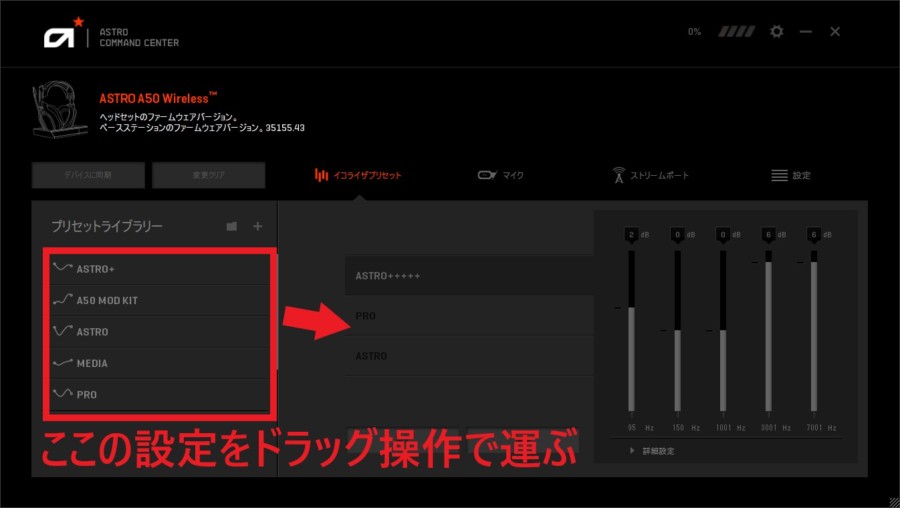Click the A50 MOD KIT curve icon

coord(62,300)
